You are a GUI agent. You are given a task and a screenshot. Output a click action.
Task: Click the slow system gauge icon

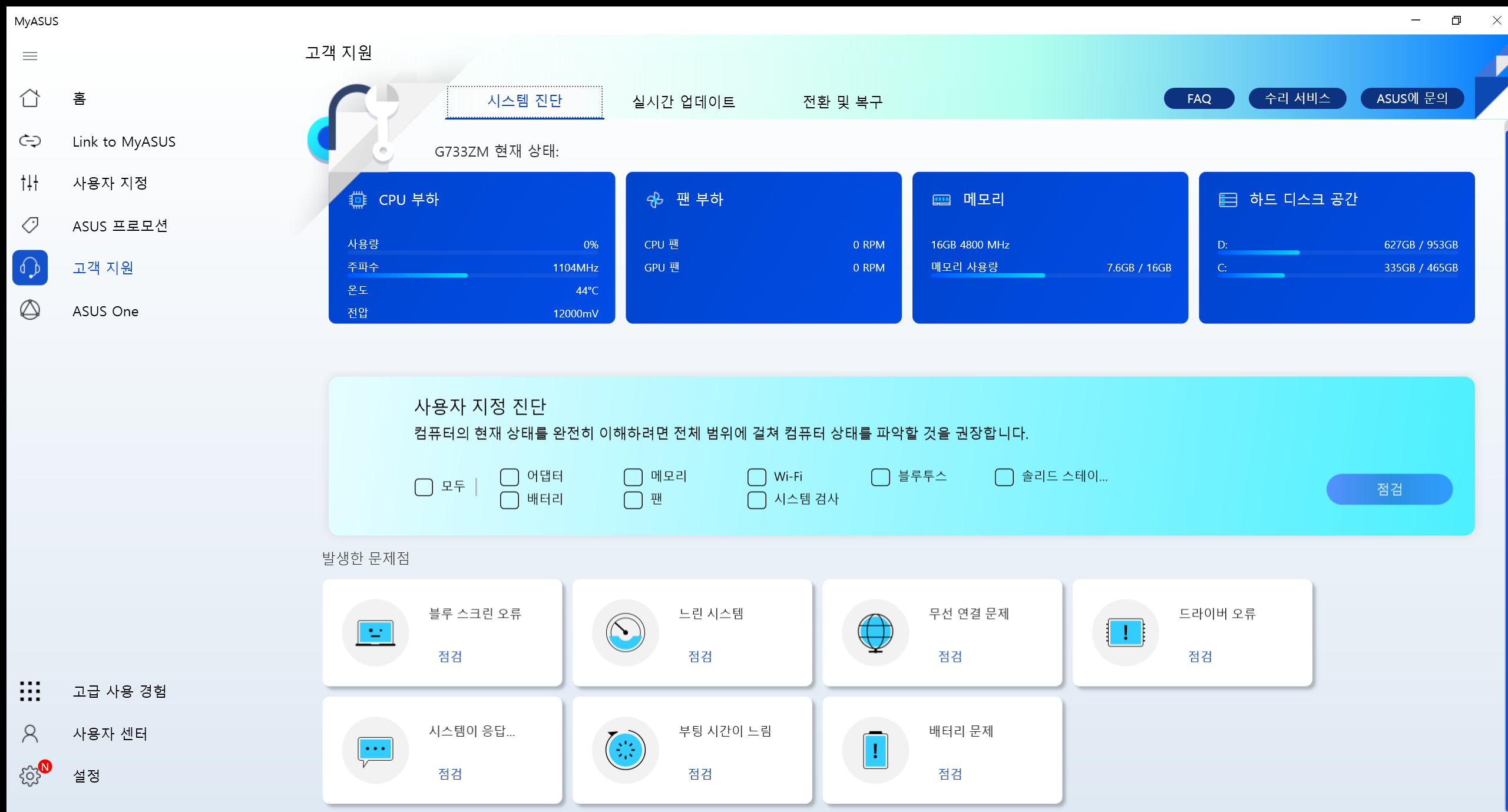625,633
